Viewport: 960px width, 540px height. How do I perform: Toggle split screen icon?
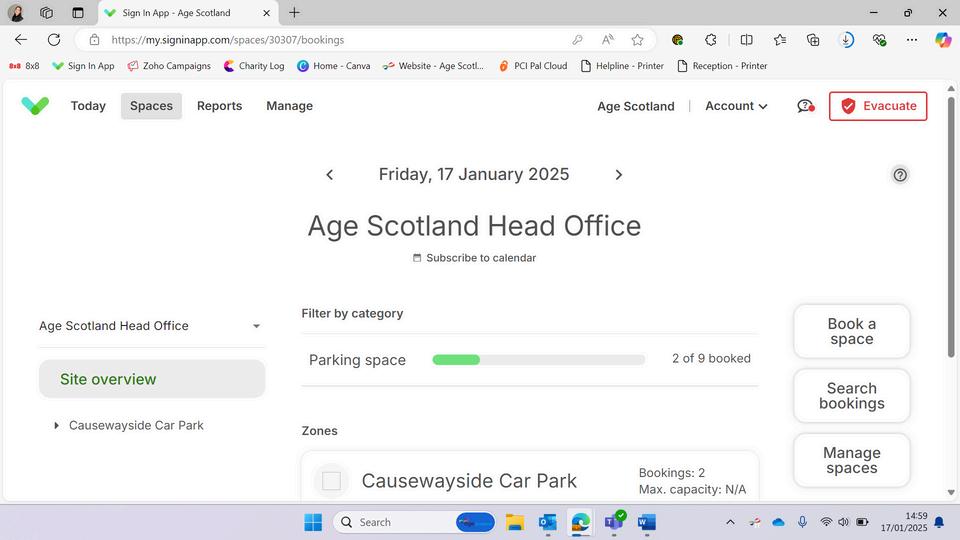[x=746, y=40]
